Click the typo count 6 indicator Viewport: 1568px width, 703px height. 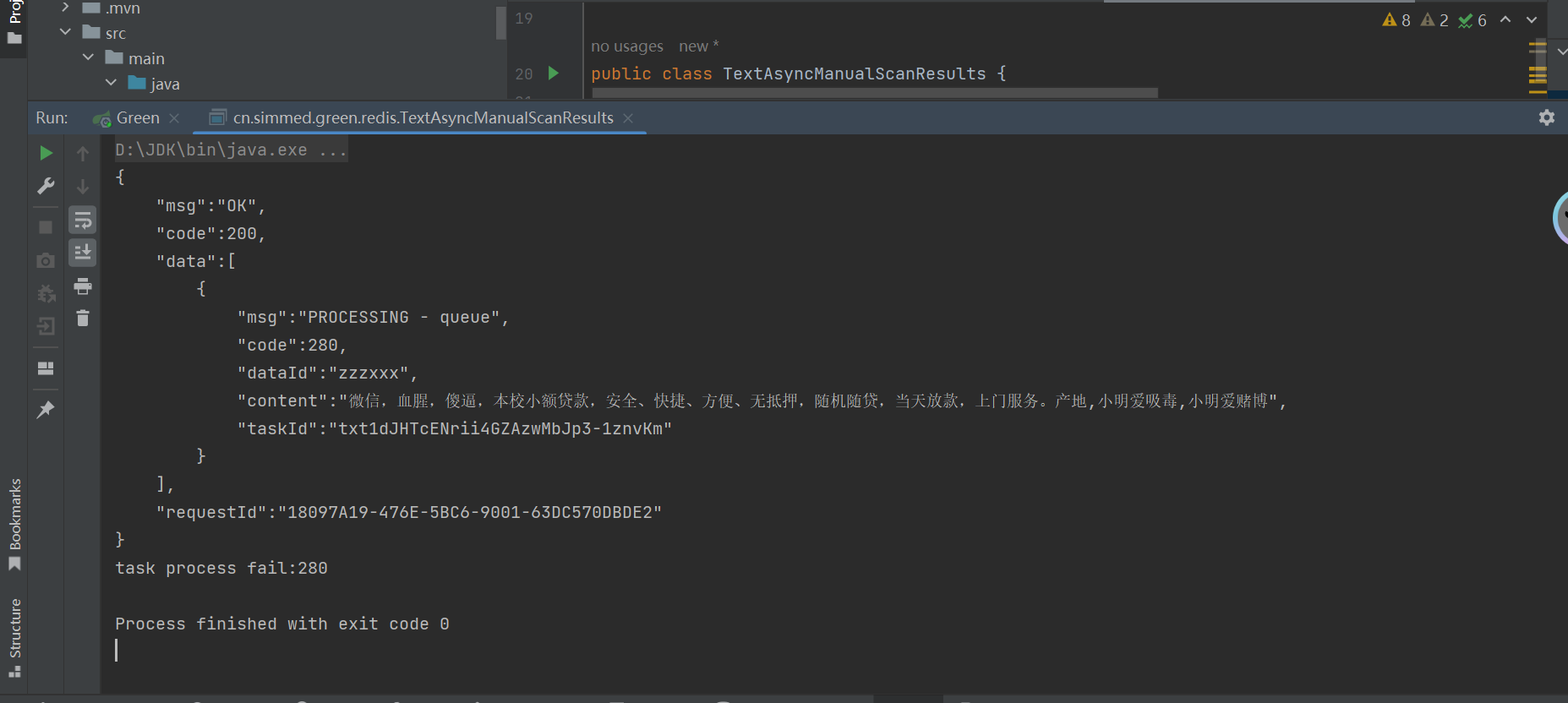tap(1472, 20)
